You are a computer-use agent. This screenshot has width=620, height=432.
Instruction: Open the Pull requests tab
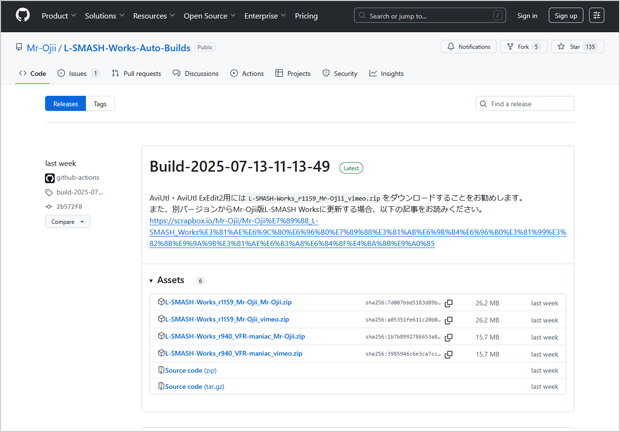[x=136, y=74]
